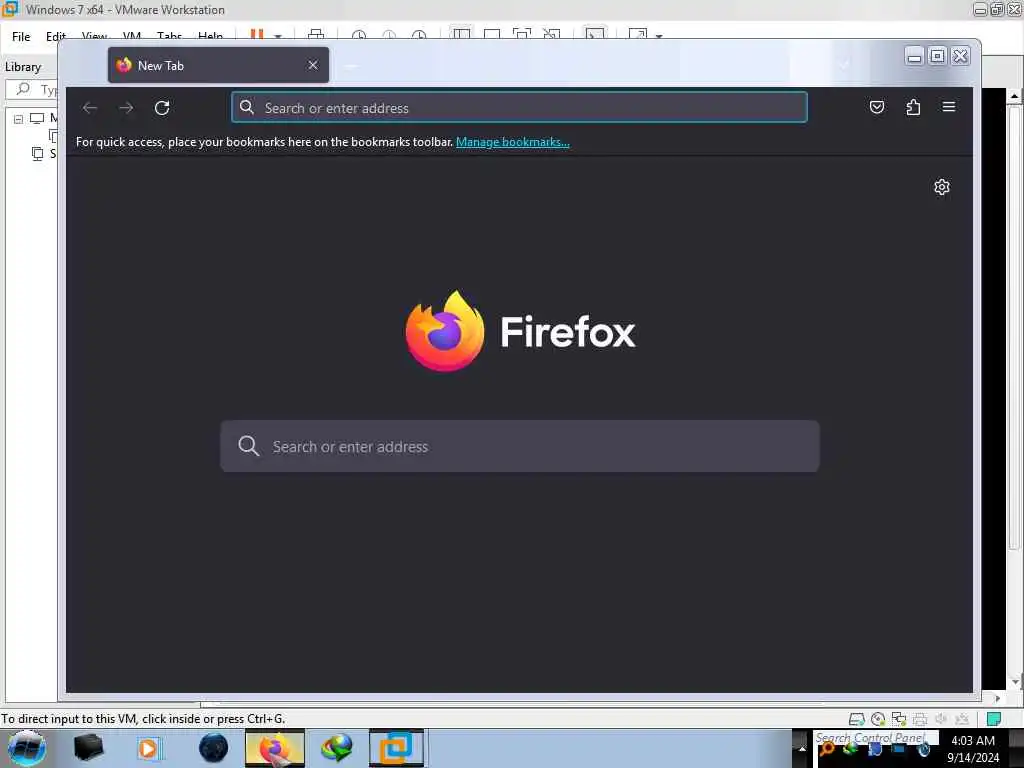Click VMware status bar printer icon
The image size is (1024, 768).
point(920,719)
